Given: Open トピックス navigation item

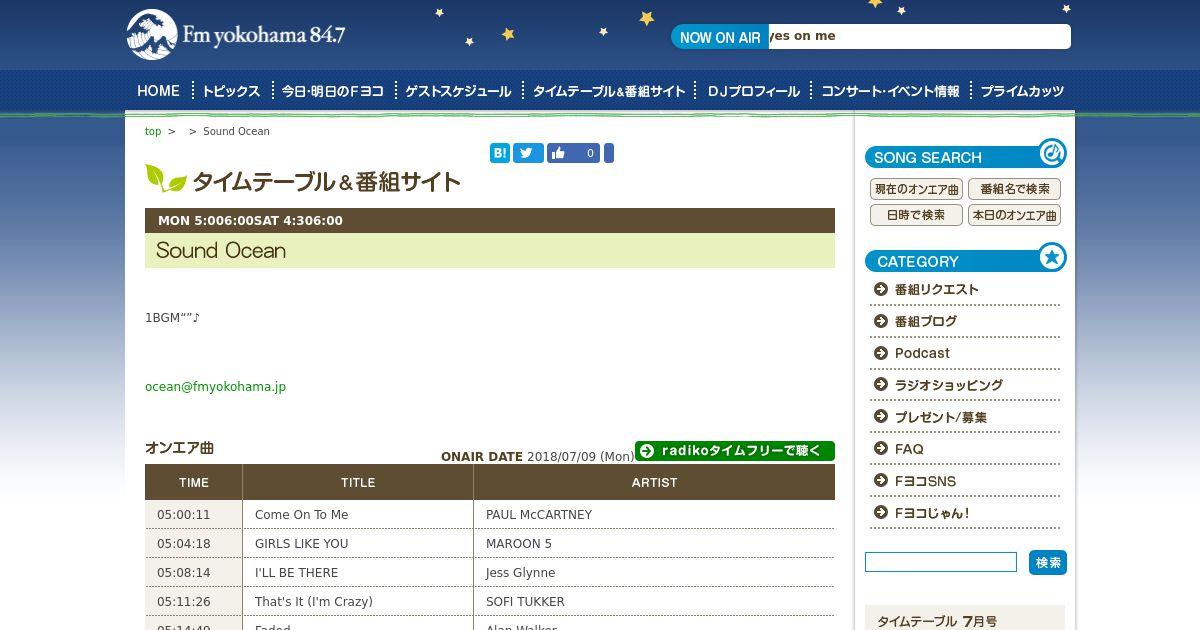Looking at the screenshot, I should [231, 91].
